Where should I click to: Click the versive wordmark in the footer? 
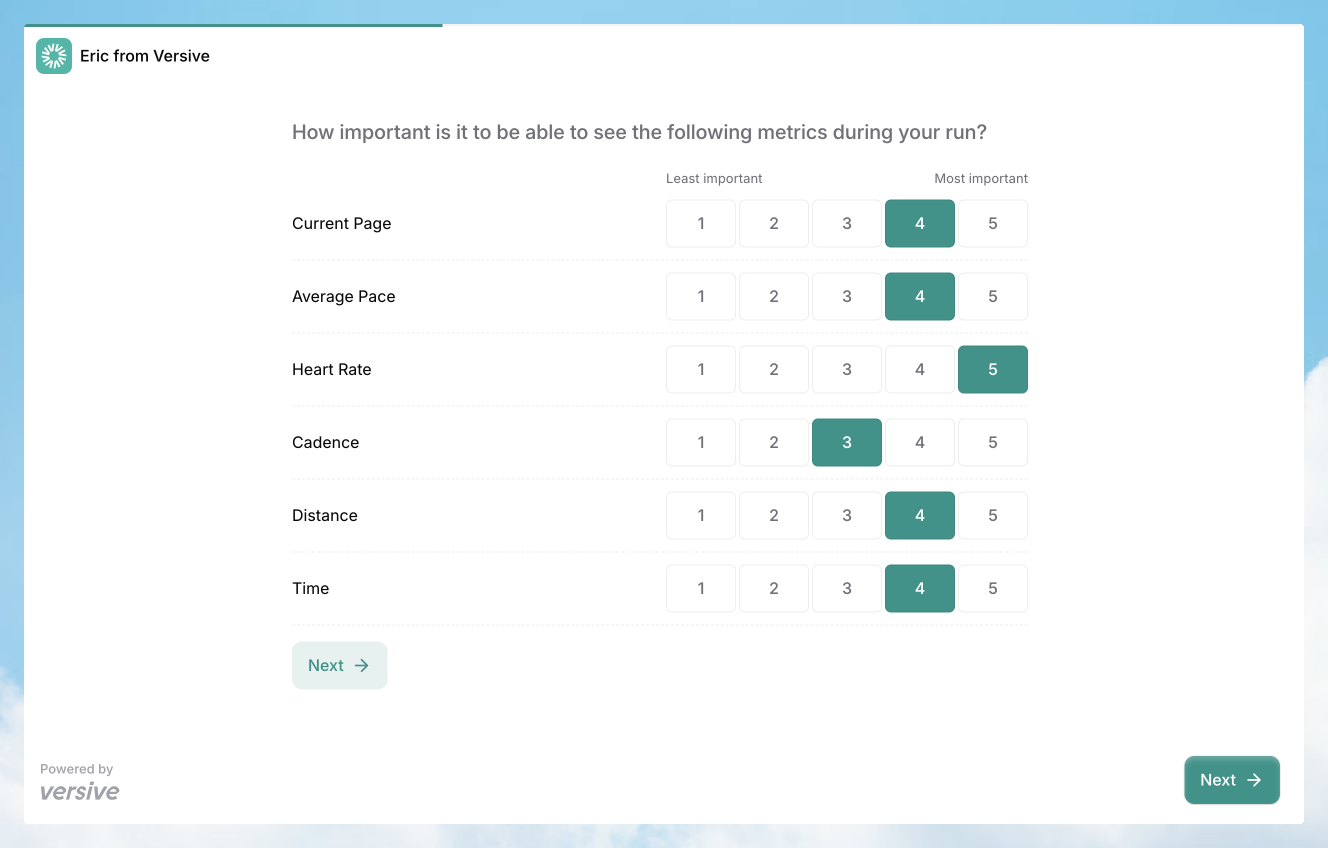(x=79, y=791)
